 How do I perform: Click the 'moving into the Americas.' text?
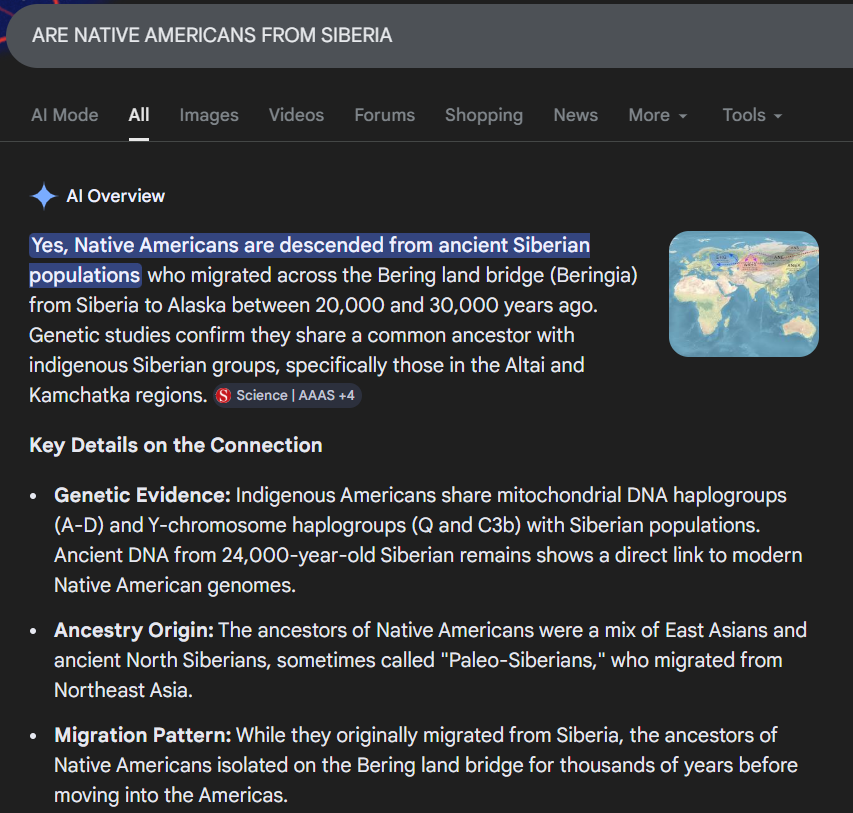tap(171, 795)
